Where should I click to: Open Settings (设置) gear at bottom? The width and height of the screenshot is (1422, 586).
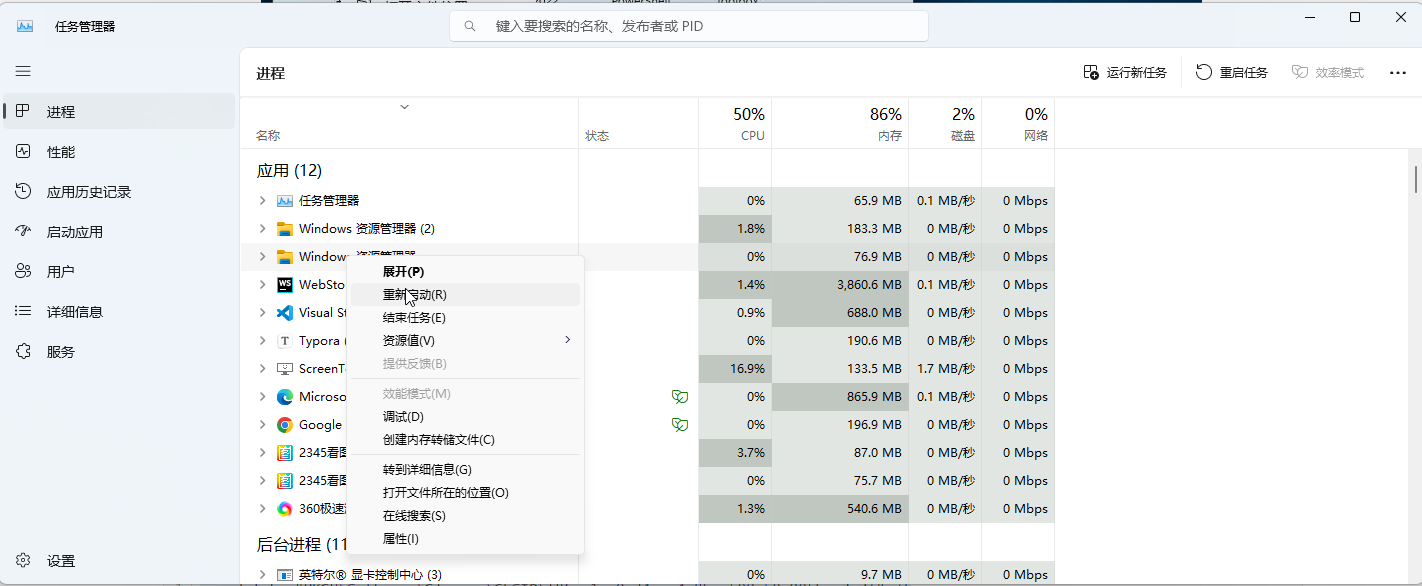pos(60,561)
